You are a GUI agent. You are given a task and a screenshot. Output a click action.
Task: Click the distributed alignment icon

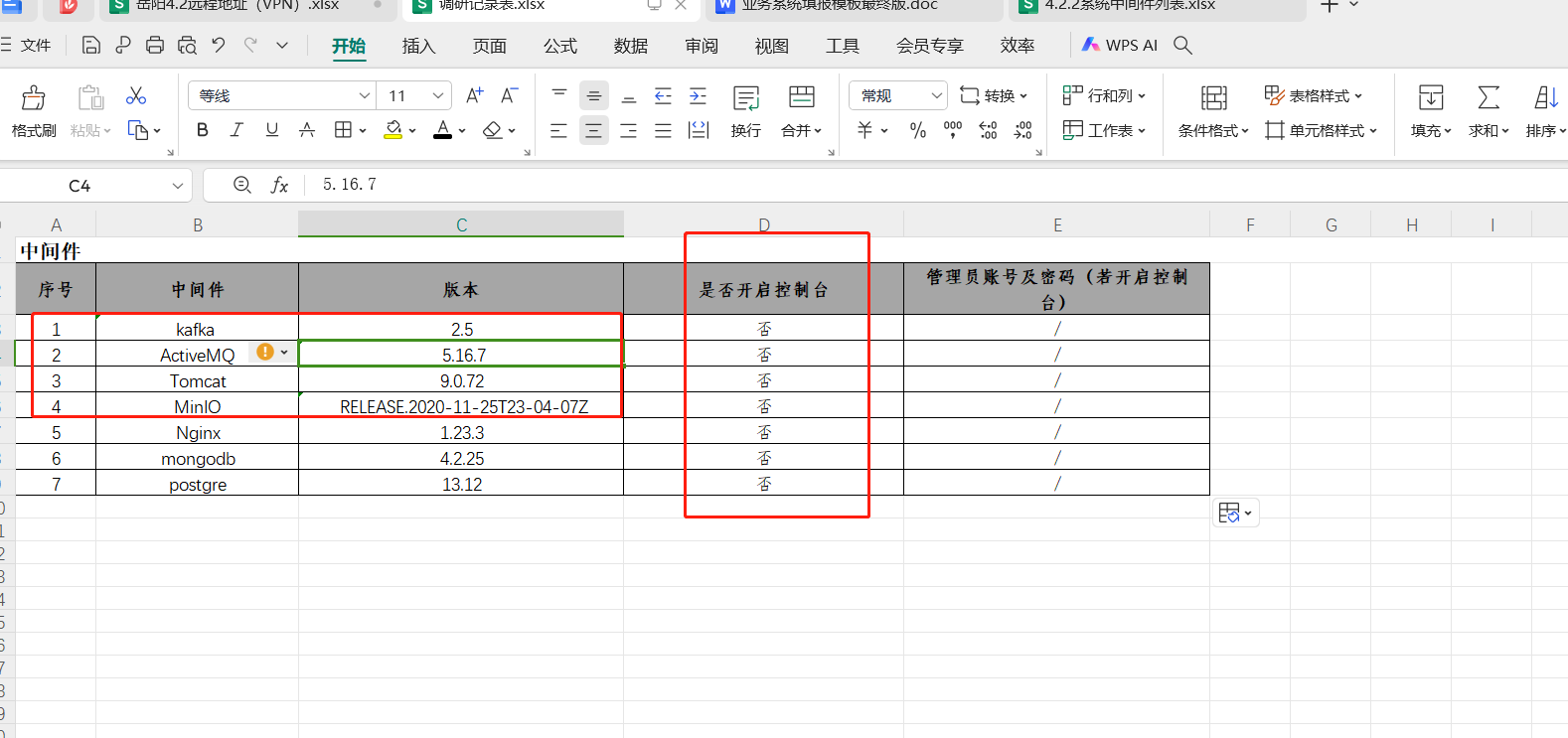click(x=699, y=130)
